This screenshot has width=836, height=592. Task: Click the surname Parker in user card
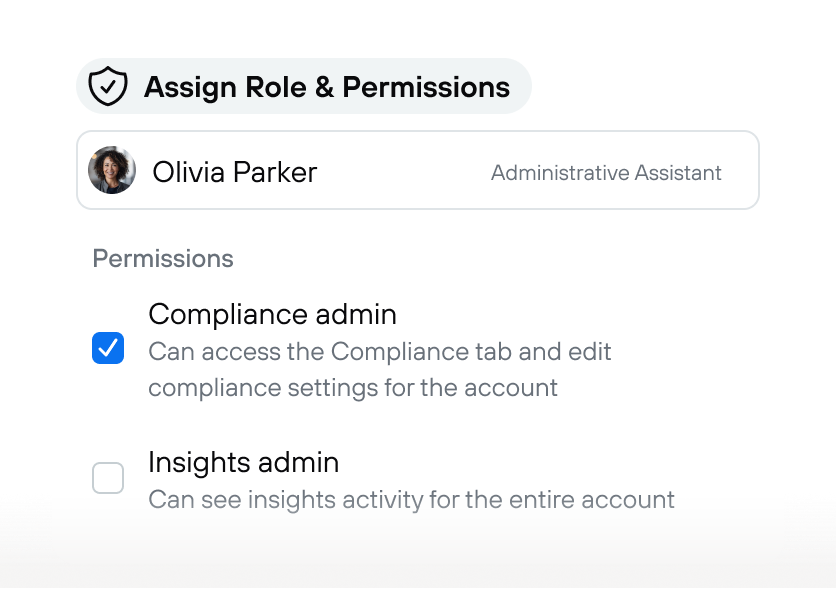tap(275, 172)
